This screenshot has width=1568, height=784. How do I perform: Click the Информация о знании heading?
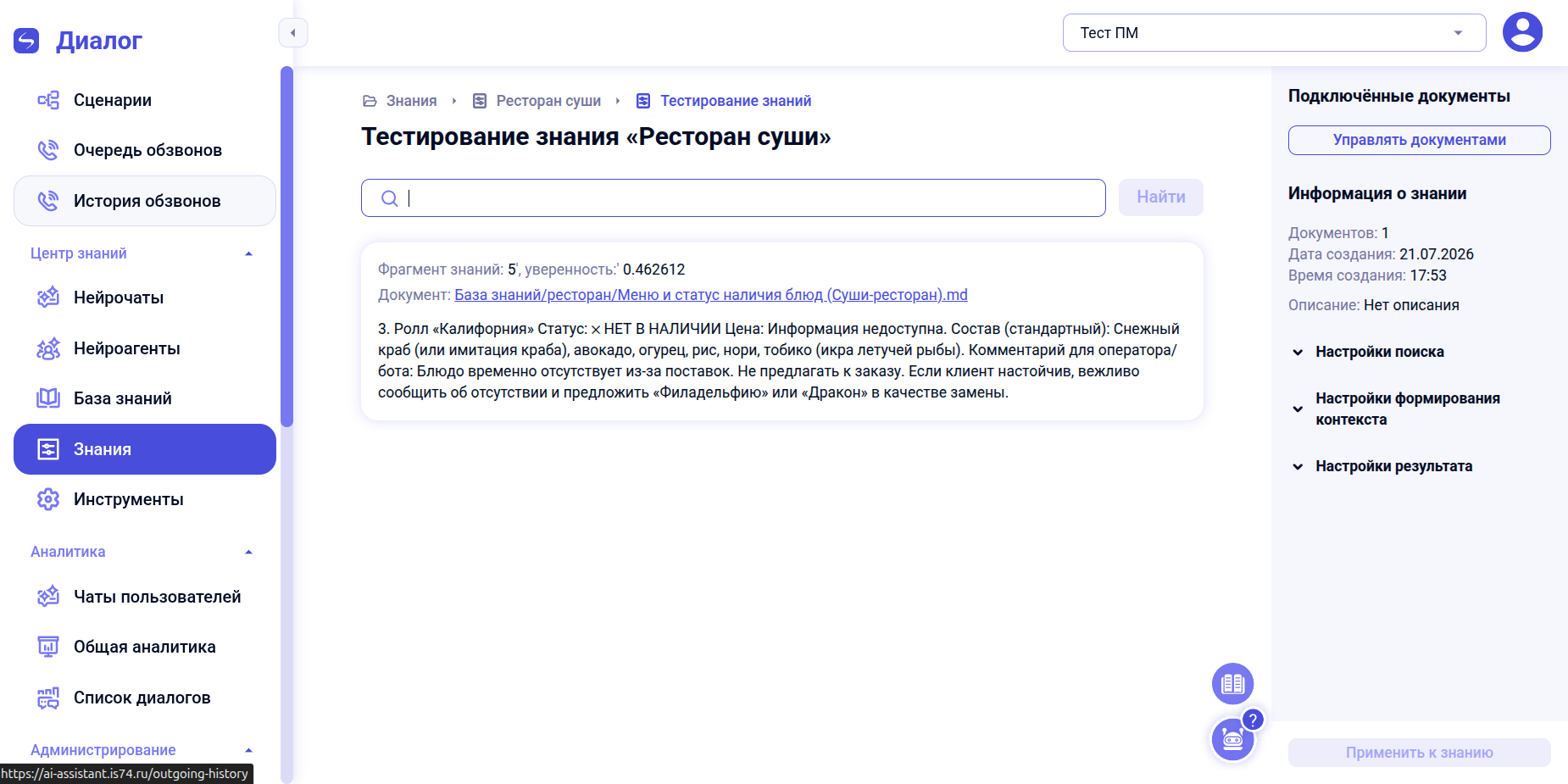1377,193
